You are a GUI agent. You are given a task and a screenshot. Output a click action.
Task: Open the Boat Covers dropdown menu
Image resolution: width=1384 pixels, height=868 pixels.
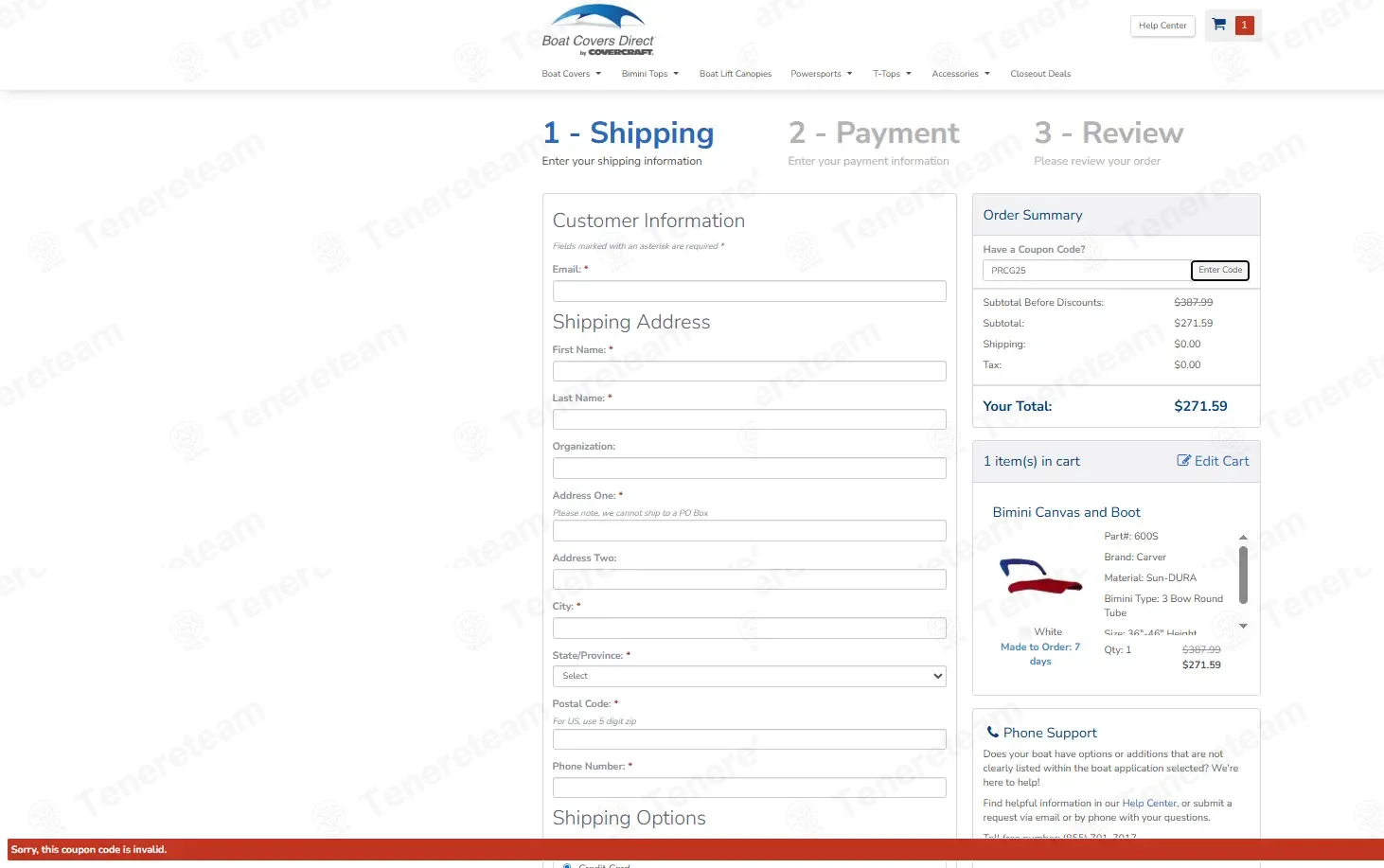tap(571, 74)
